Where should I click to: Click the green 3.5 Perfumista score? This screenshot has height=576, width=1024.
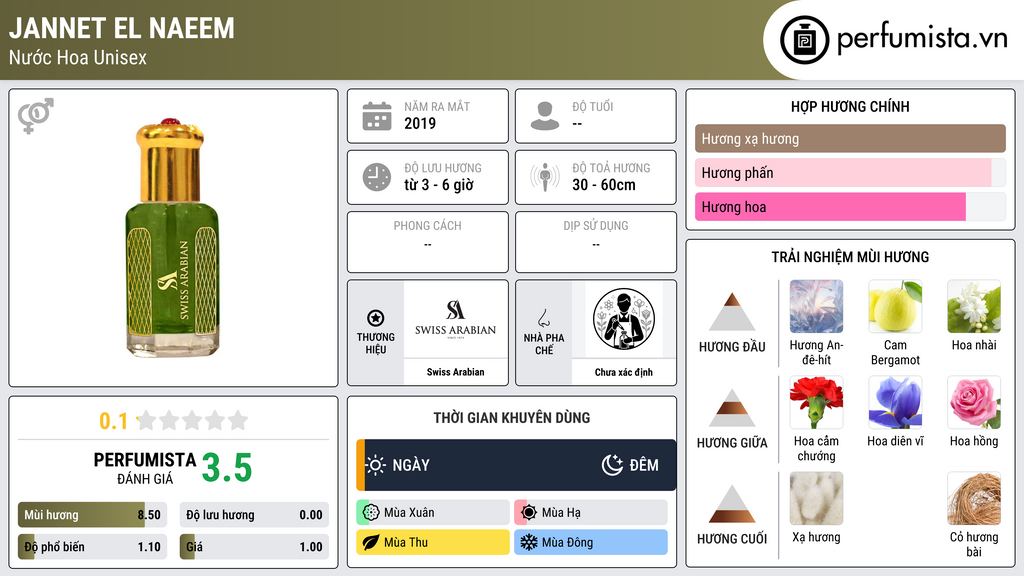click(x=227, y=468)
